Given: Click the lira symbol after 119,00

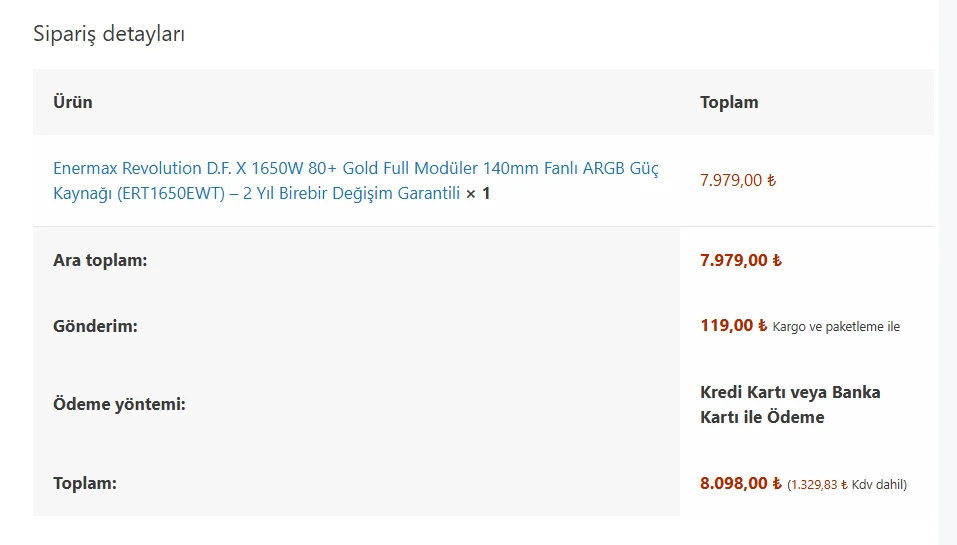Looking at the screenshot, I should point(762,325).
